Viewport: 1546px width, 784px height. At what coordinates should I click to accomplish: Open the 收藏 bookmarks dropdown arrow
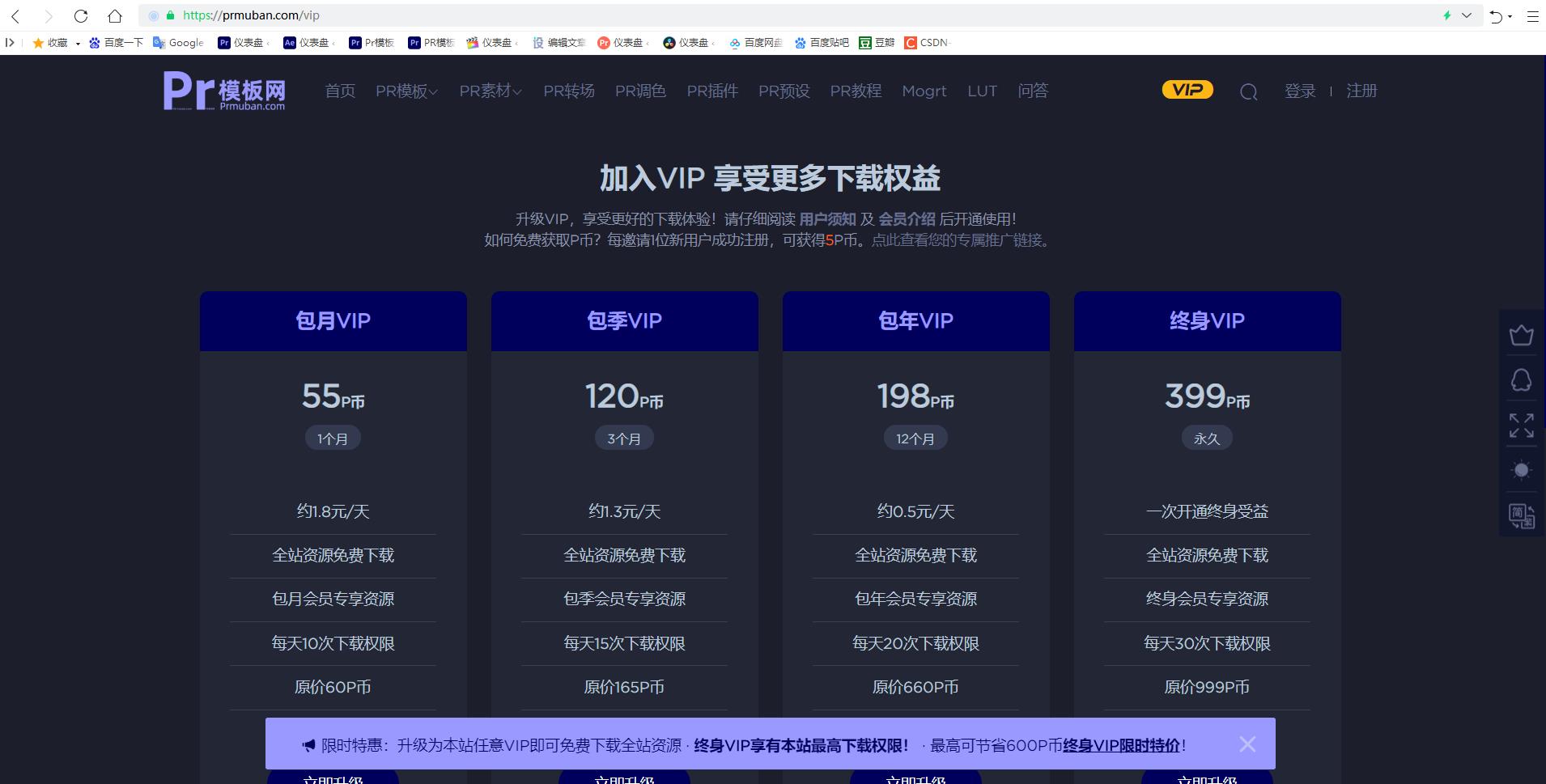point(77,43)
